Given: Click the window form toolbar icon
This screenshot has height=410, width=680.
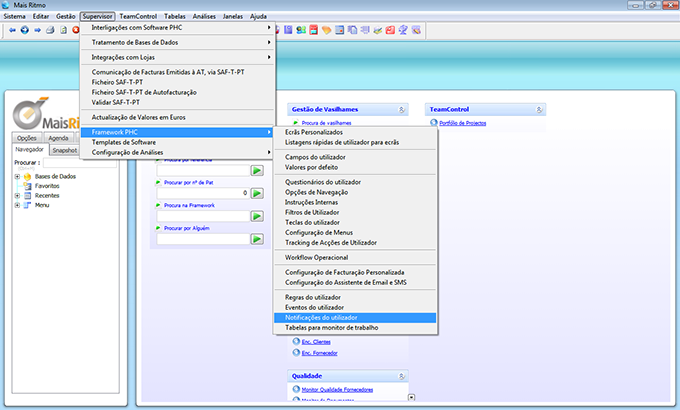Looking at the screenshot, I should 340,30.
